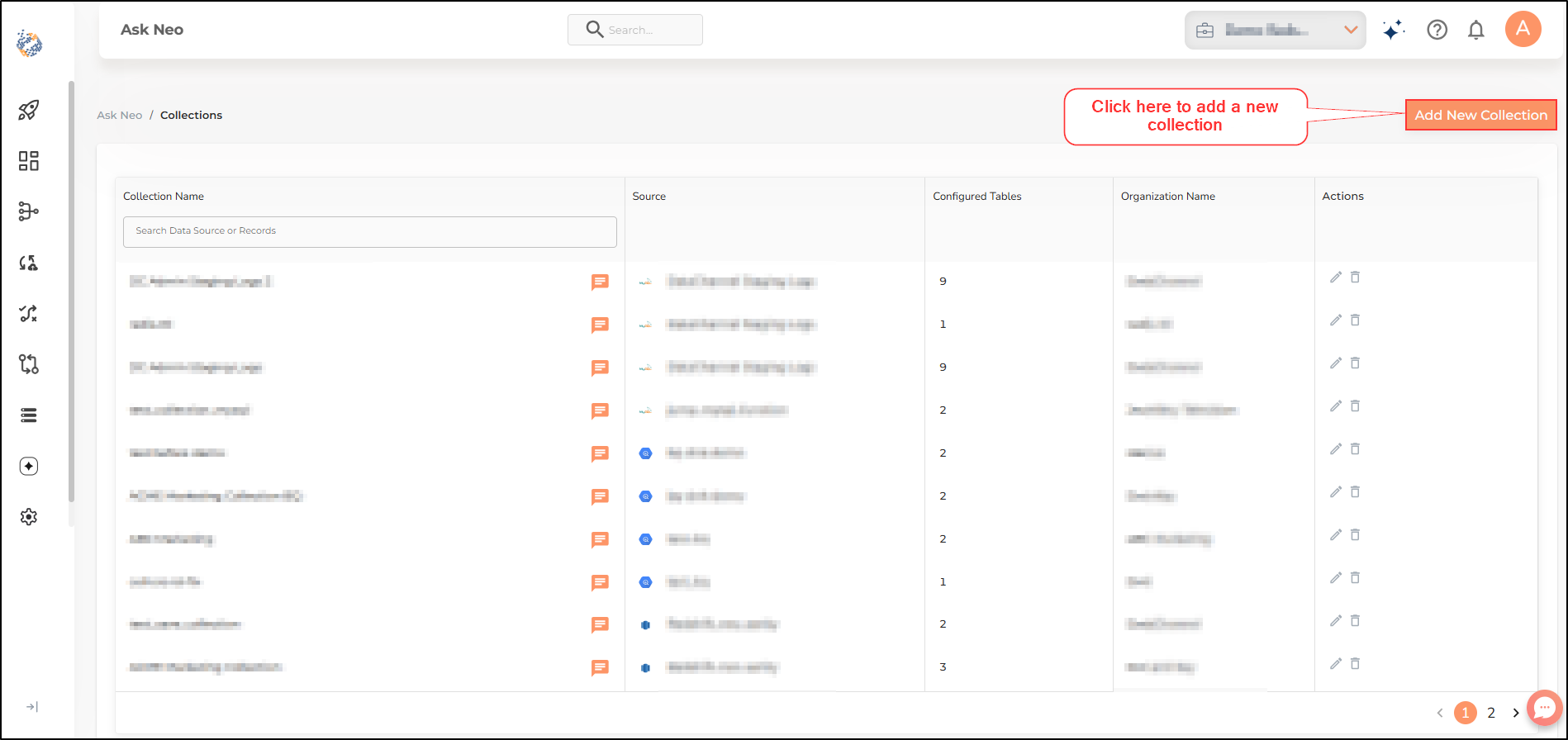Click the Configured Tables column header
The height and width of the screenshot is (740, 1568).
pos(977,196)
